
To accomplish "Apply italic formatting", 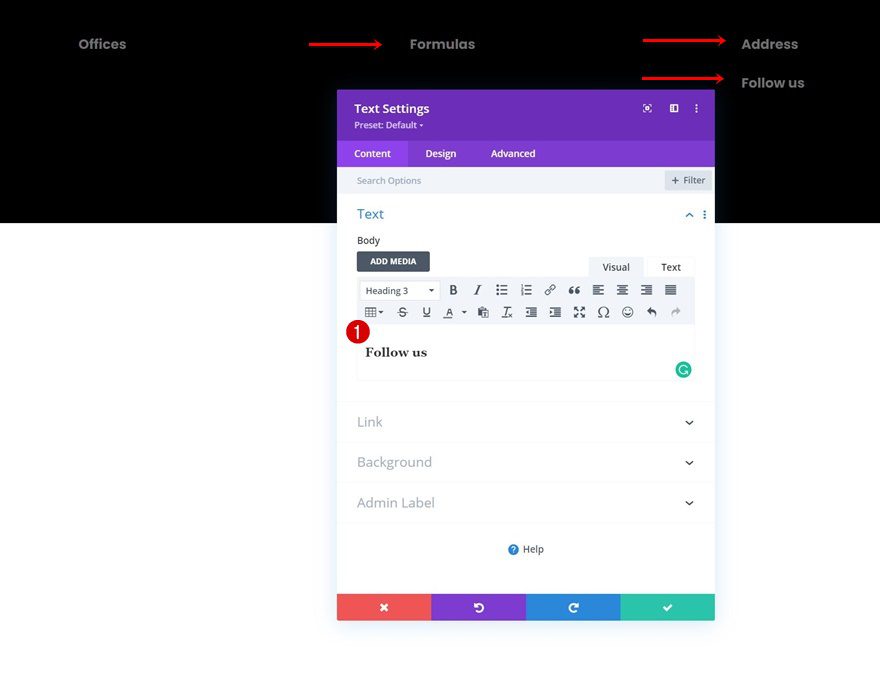I will 477,290.
